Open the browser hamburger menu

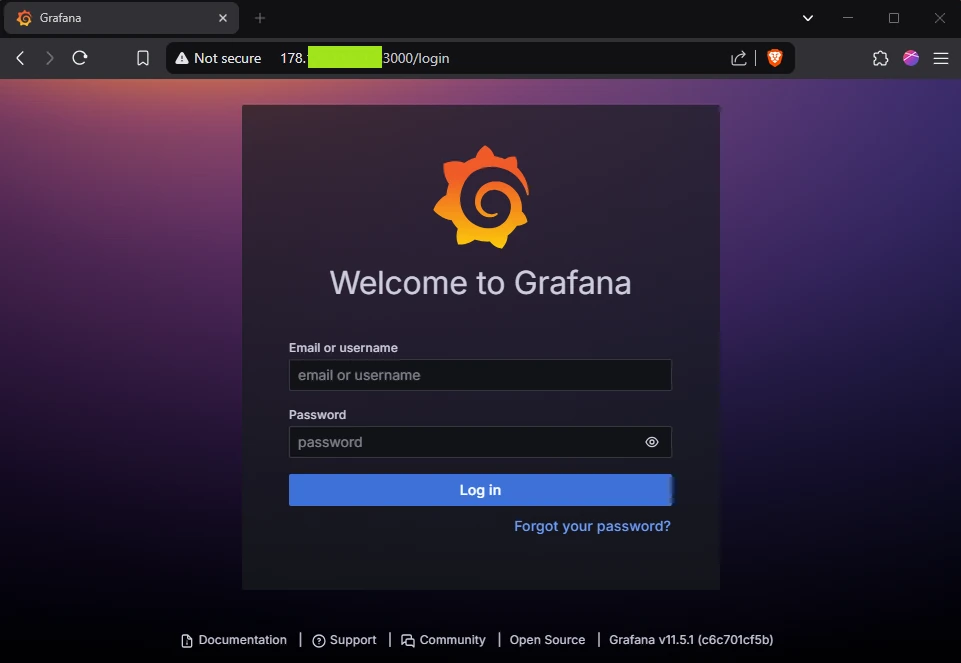940,58
